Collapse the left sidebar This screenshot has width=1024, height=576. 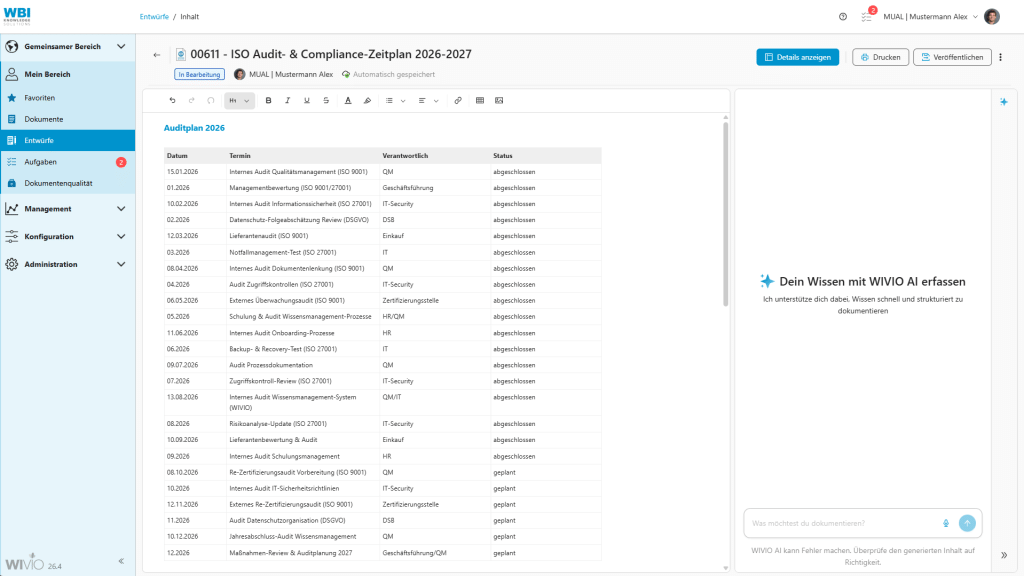click(121, 561)
